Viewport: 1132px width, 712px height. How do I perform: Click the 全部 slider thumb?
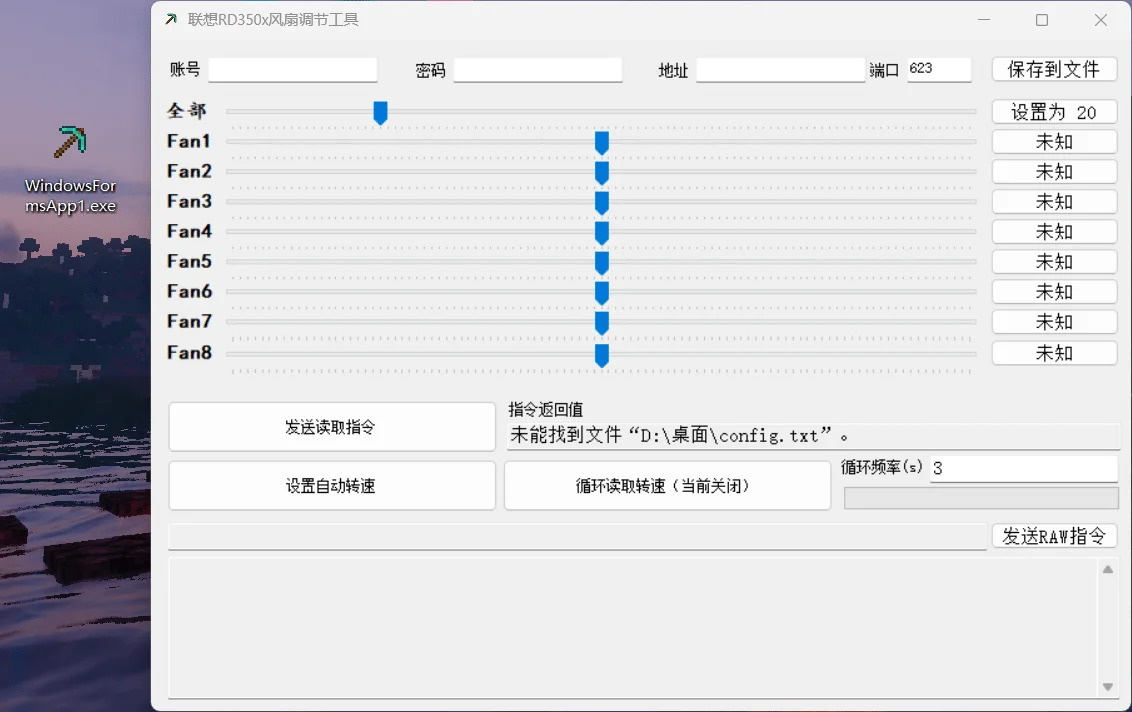[380, 113]
